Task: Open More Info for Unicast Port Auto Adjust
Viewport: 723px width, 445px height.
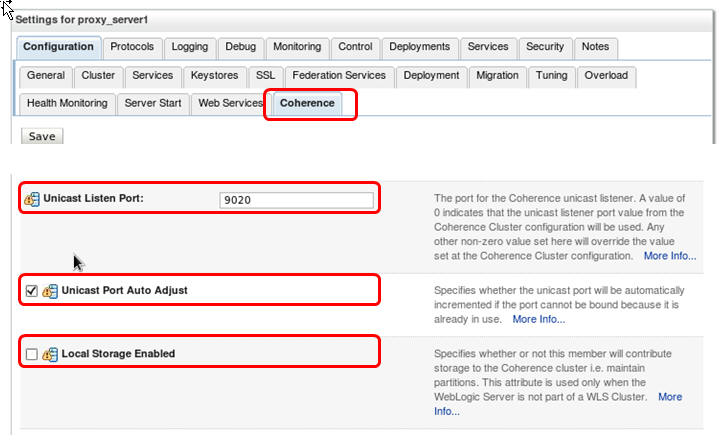Action: click(x=538, y=319)
